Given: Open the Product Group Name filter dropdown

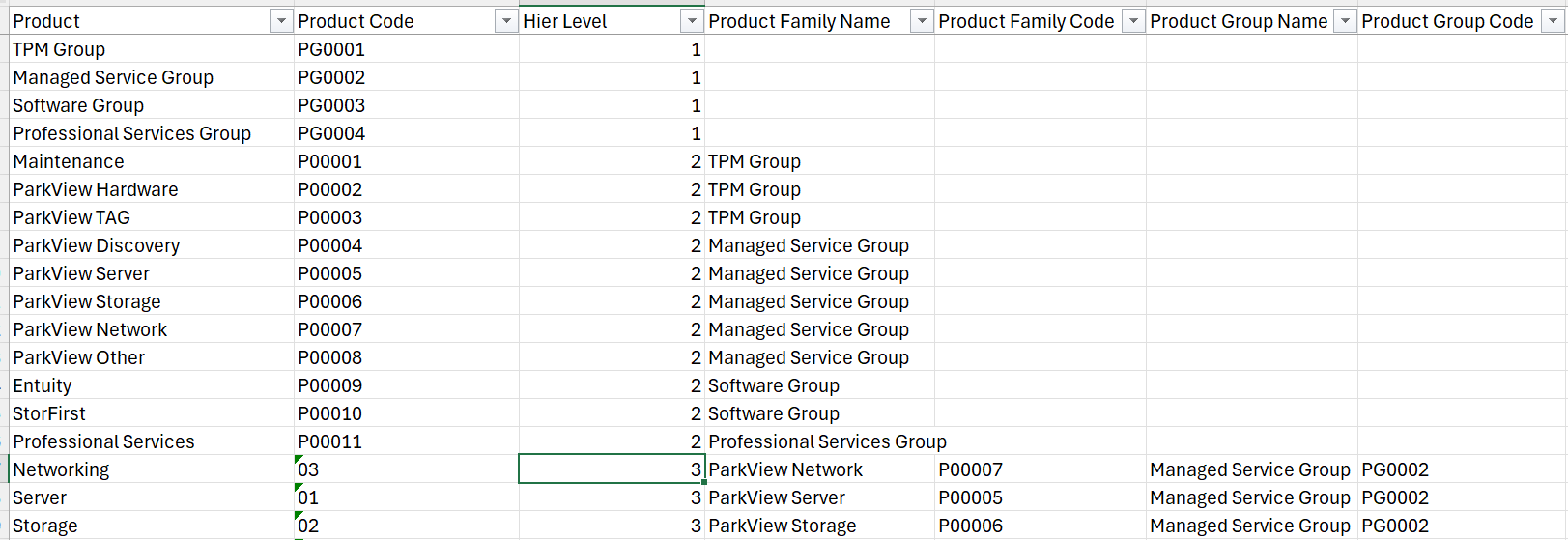Looking at the screenshot, I should [1345, 21].
